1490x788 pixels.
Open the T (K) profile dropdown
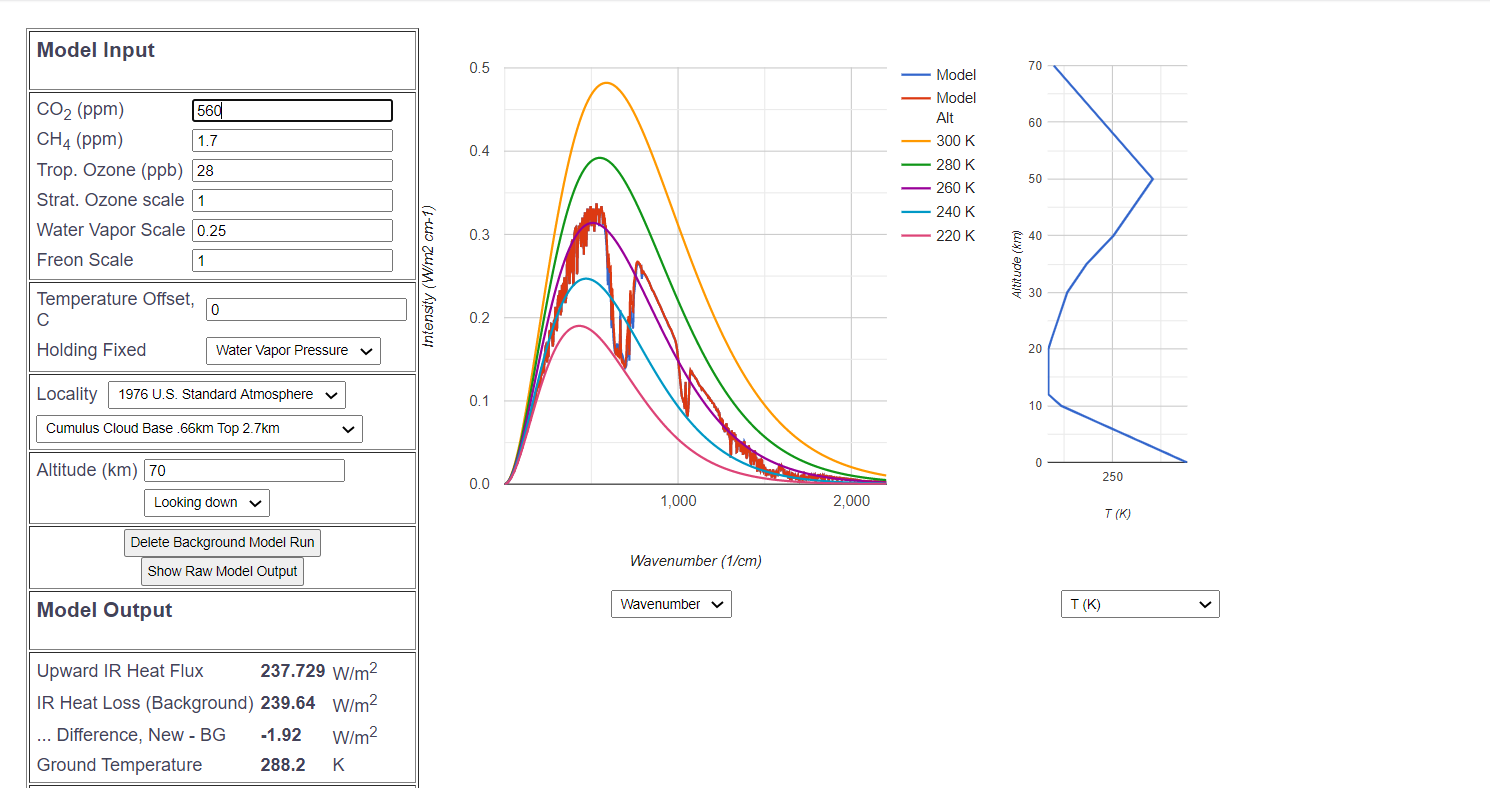1139,604
